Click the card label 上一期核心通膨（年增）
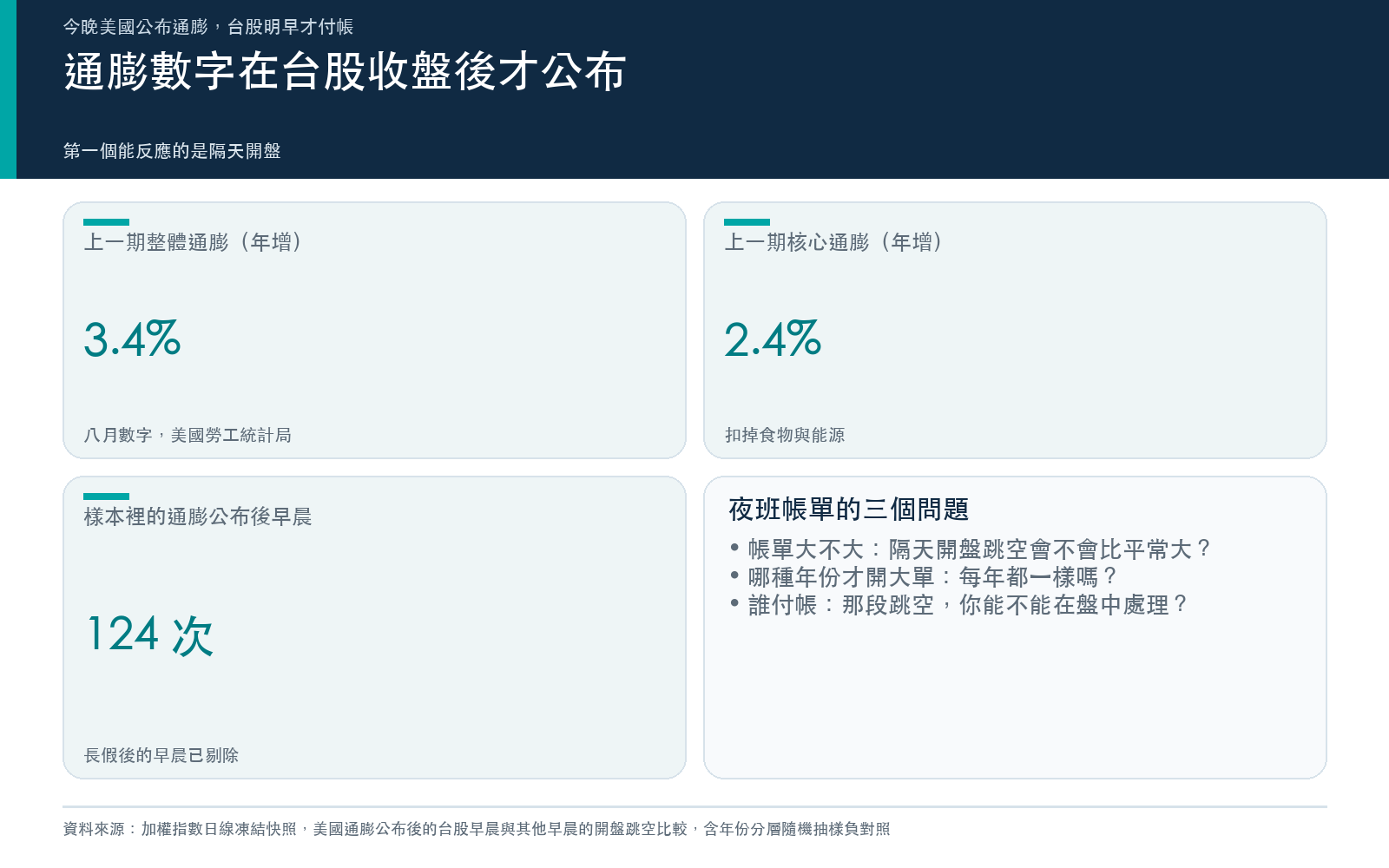The height and width of the screenshot is (868, 1389). coord(833,242)
